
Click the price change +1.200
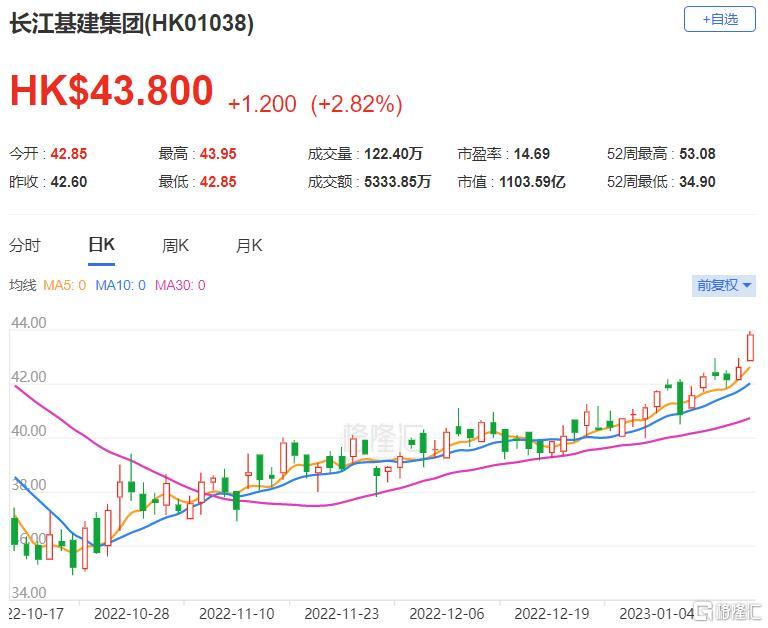(x=262, y=104)
